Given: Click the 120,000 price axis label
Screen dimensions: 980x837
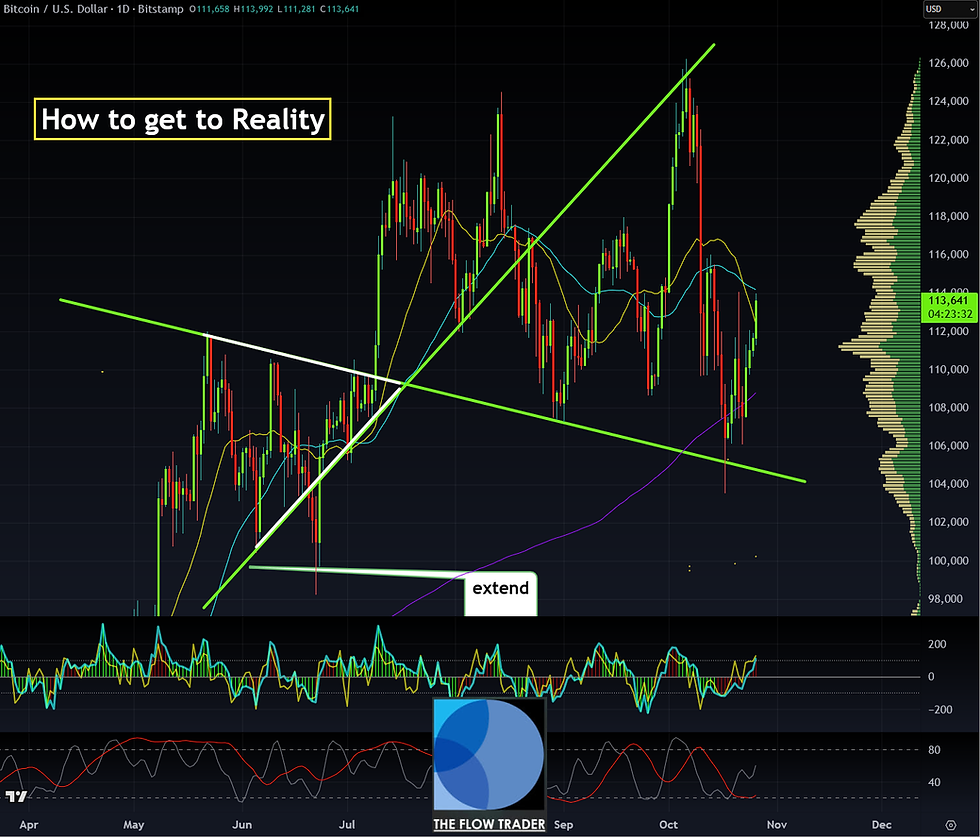Looking at the screenshot, I should [949, 178].
